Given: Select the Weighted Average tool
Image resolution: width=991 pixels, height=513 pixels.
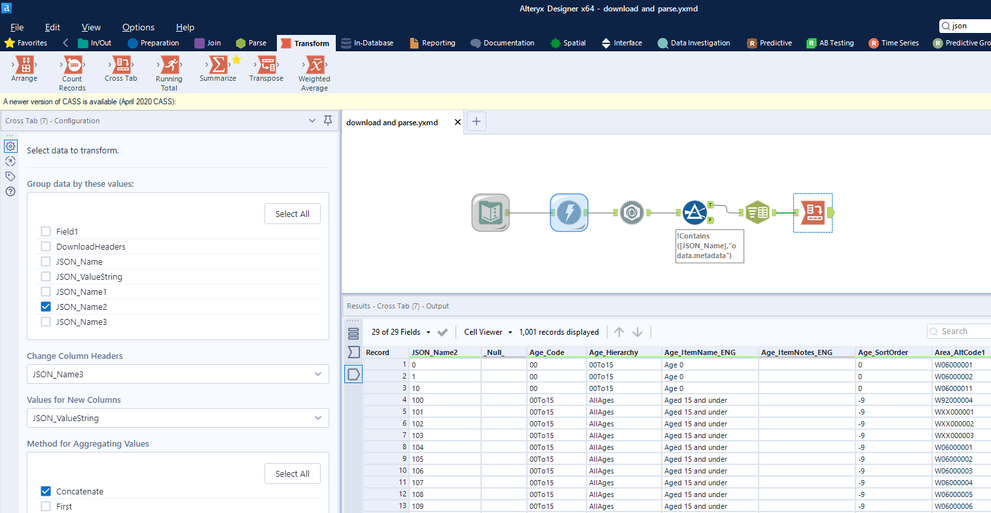Looking at the screenshot, I should (314, 66).
